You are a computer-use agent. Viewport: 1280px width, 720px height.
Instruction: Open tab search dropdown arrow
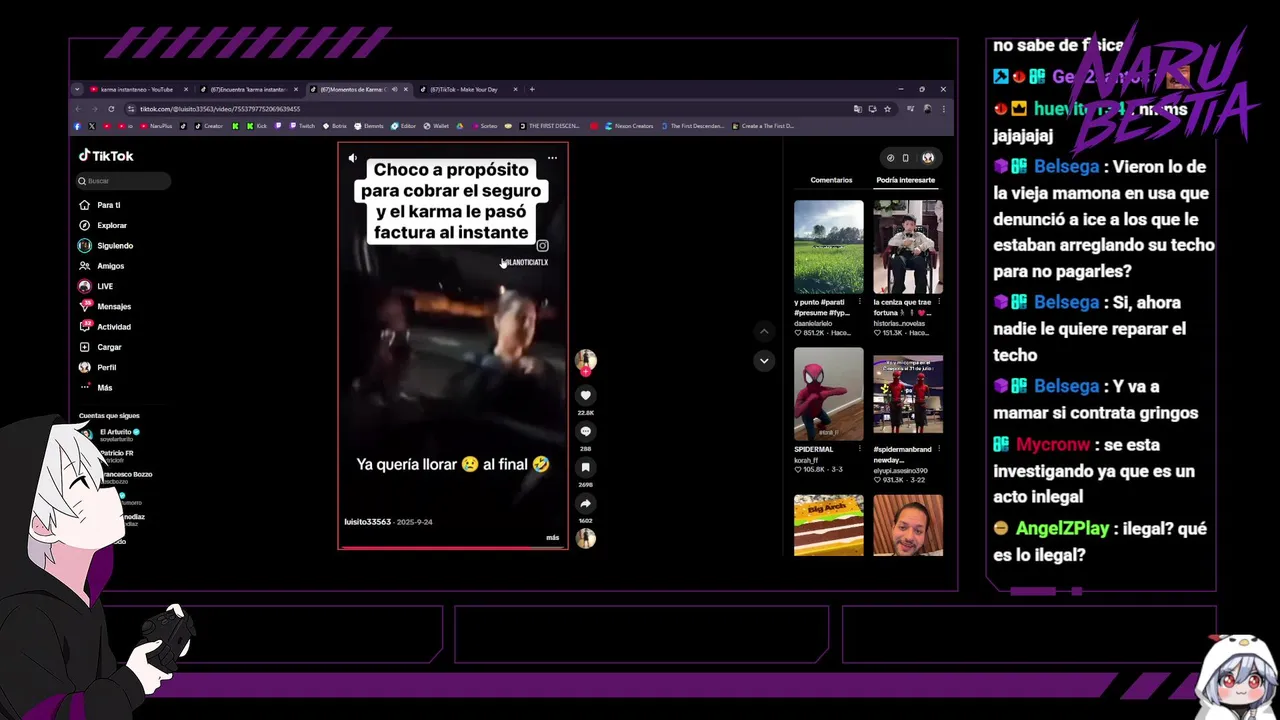[77, 89]
